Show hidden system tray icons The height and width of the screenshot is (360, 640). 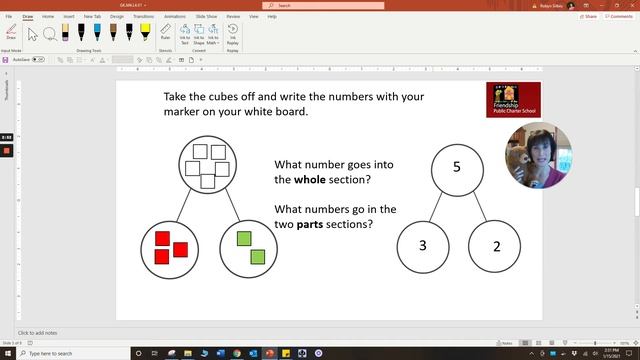tap(531, 353)
